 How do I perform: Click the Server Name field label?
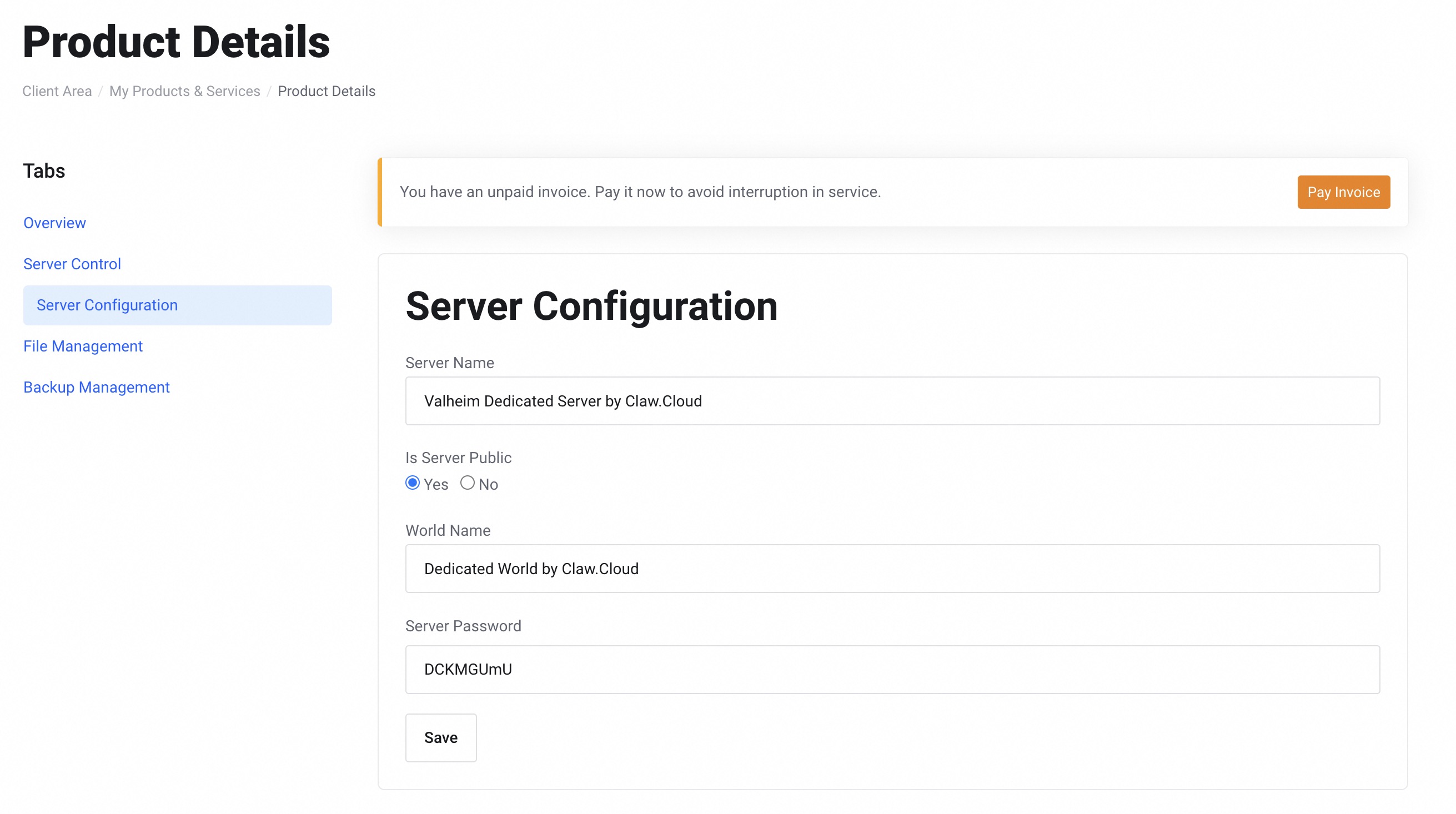[449, 363]
